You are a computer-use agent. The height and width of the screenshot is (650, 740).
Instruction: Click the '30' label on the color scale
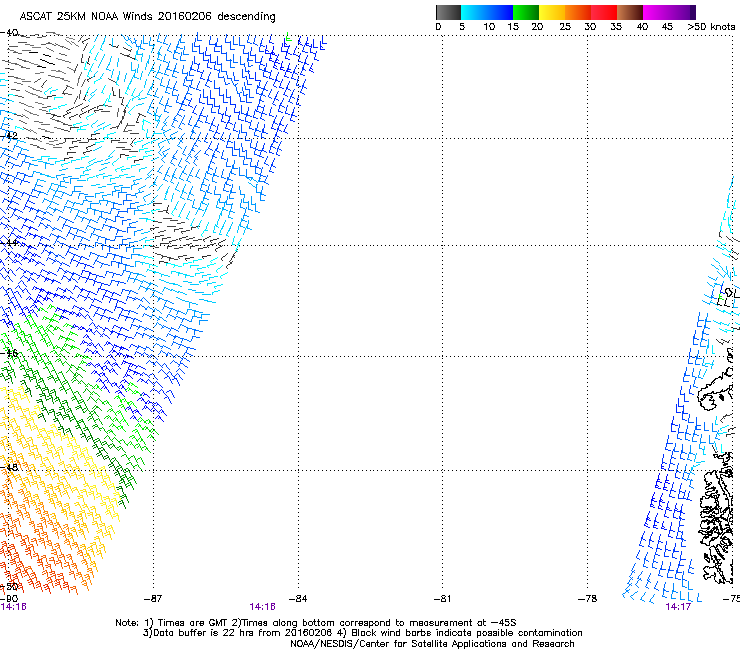[590, 27]
